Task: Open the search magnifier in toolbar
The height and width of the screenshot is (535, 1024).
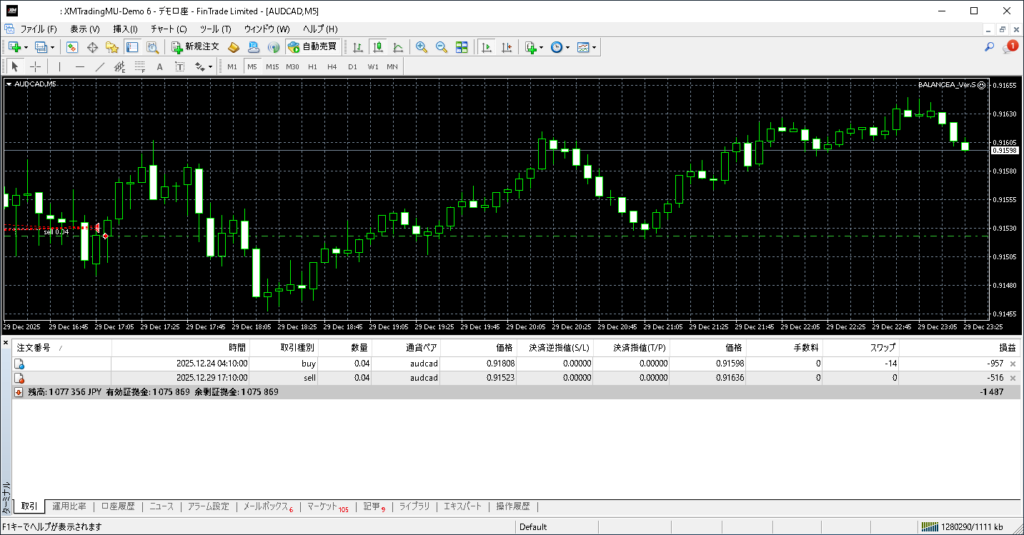Action: coord(990,47)
